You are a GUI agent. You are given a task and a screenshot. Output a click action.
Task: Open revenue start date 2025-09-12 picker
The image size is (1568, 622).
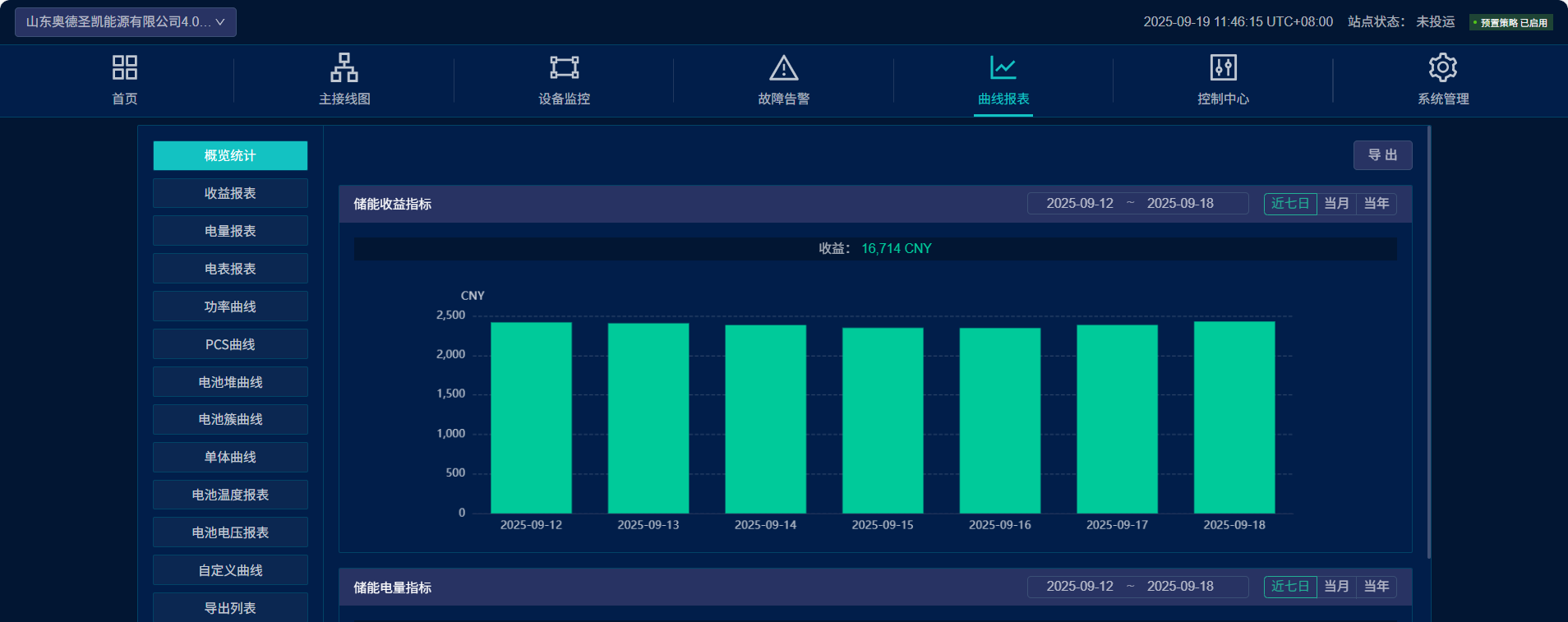click(x=1079, y=204)
